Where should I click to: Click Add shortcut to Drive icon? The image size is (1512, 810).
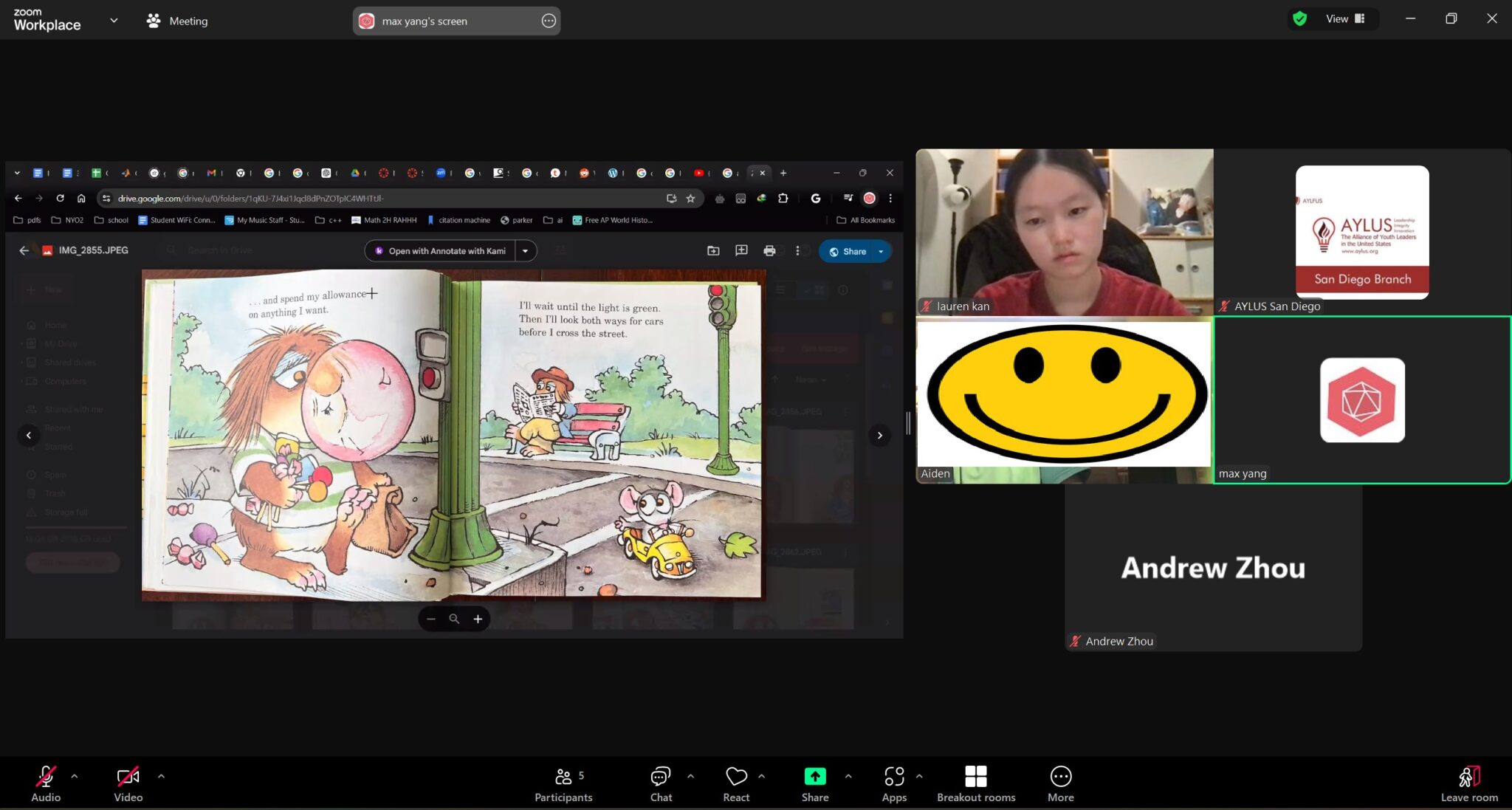click(x=713, y=251)
